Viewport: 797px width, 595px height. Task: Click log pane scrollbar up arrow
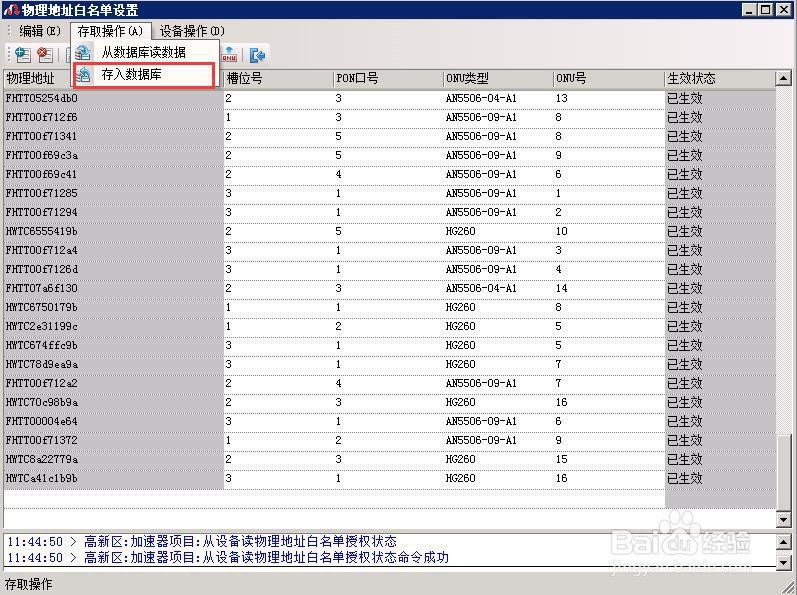tap(784, 542)
